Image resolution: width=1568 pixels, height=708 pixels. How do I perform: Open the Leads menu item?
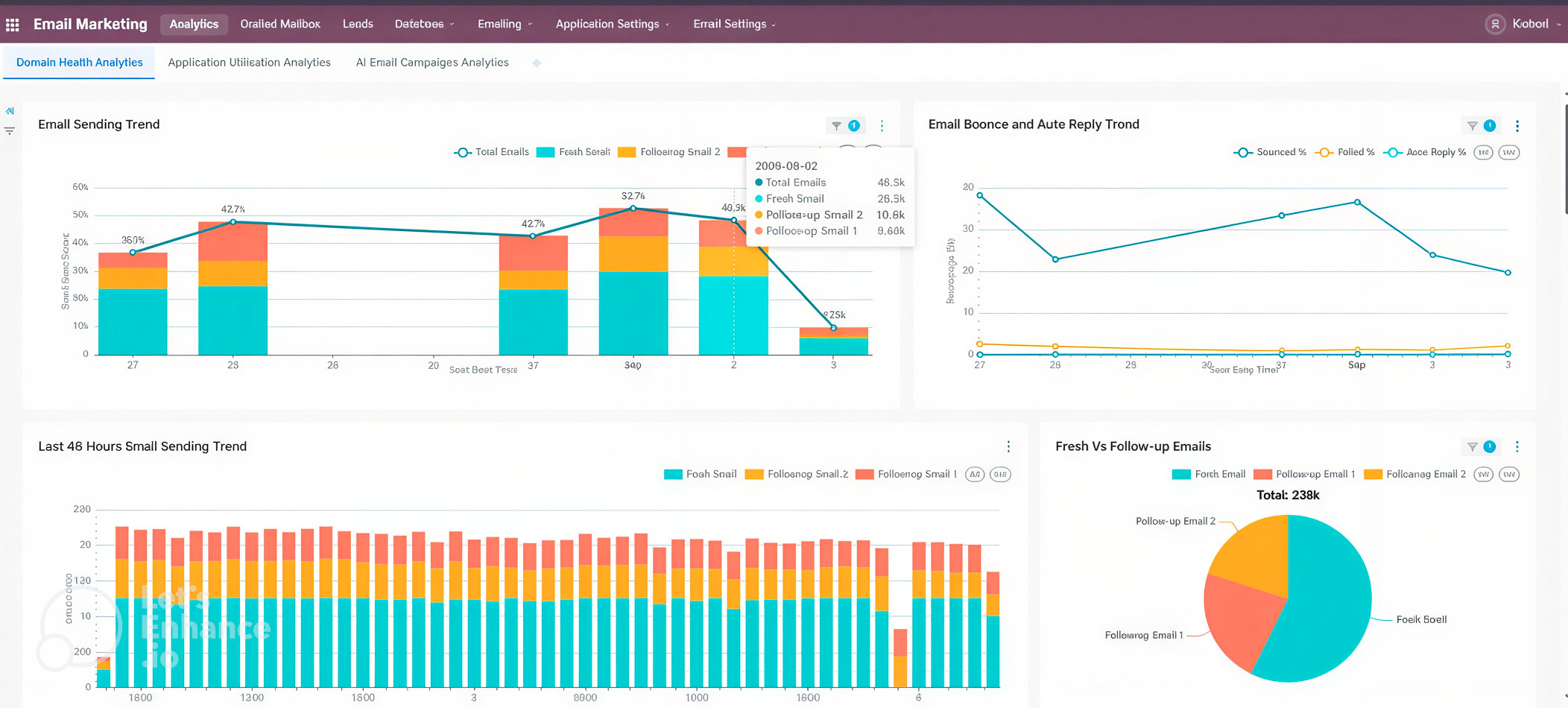[x=358, y=24]
